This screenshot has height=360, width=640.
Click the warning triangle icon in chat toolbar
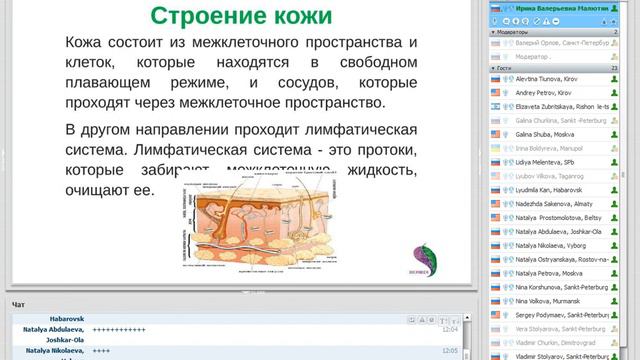(x=422, y=320)
